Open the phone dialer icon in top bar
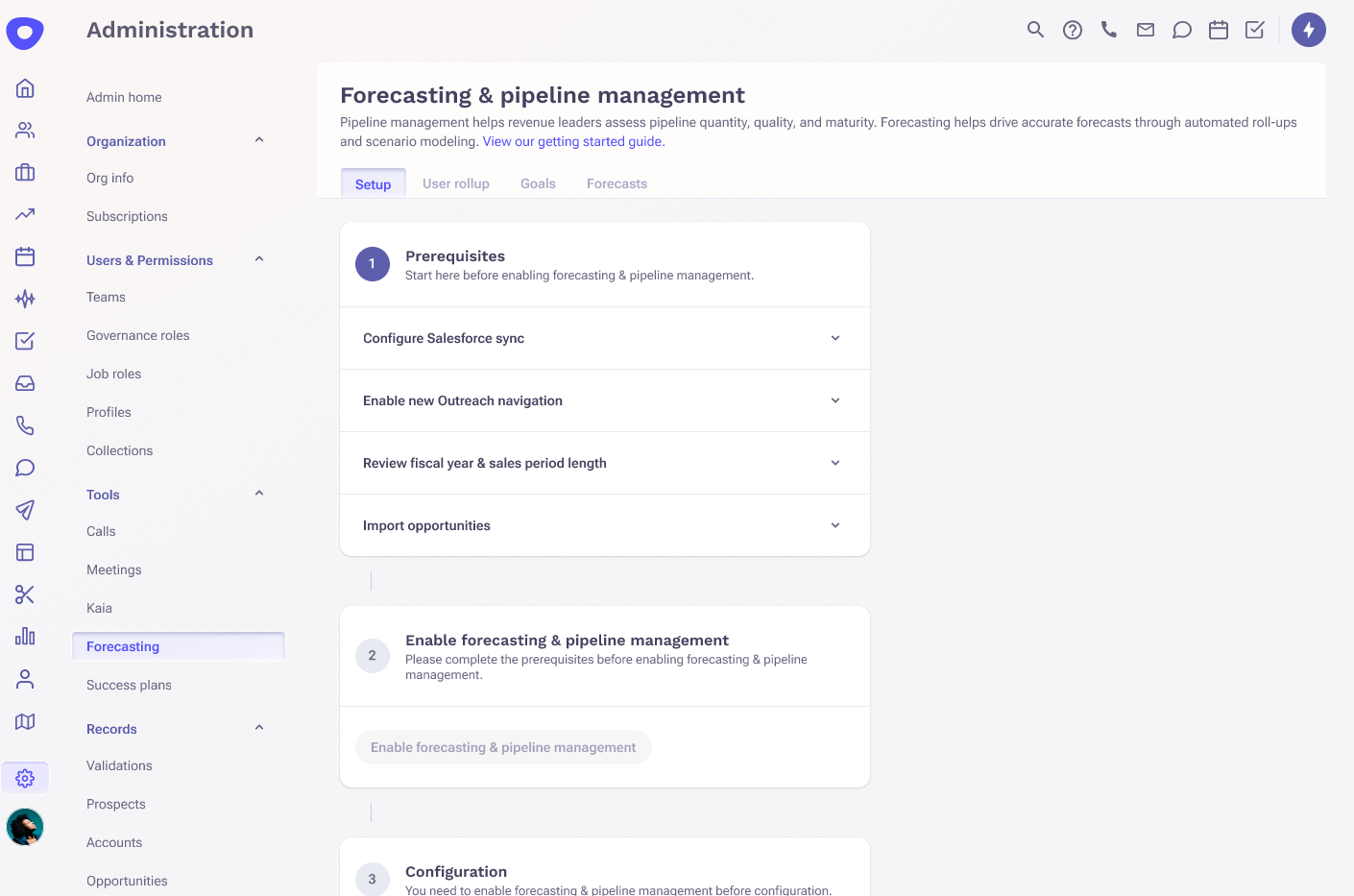The height and width of the screenshot is (896, 1354). pos(1108,30)
